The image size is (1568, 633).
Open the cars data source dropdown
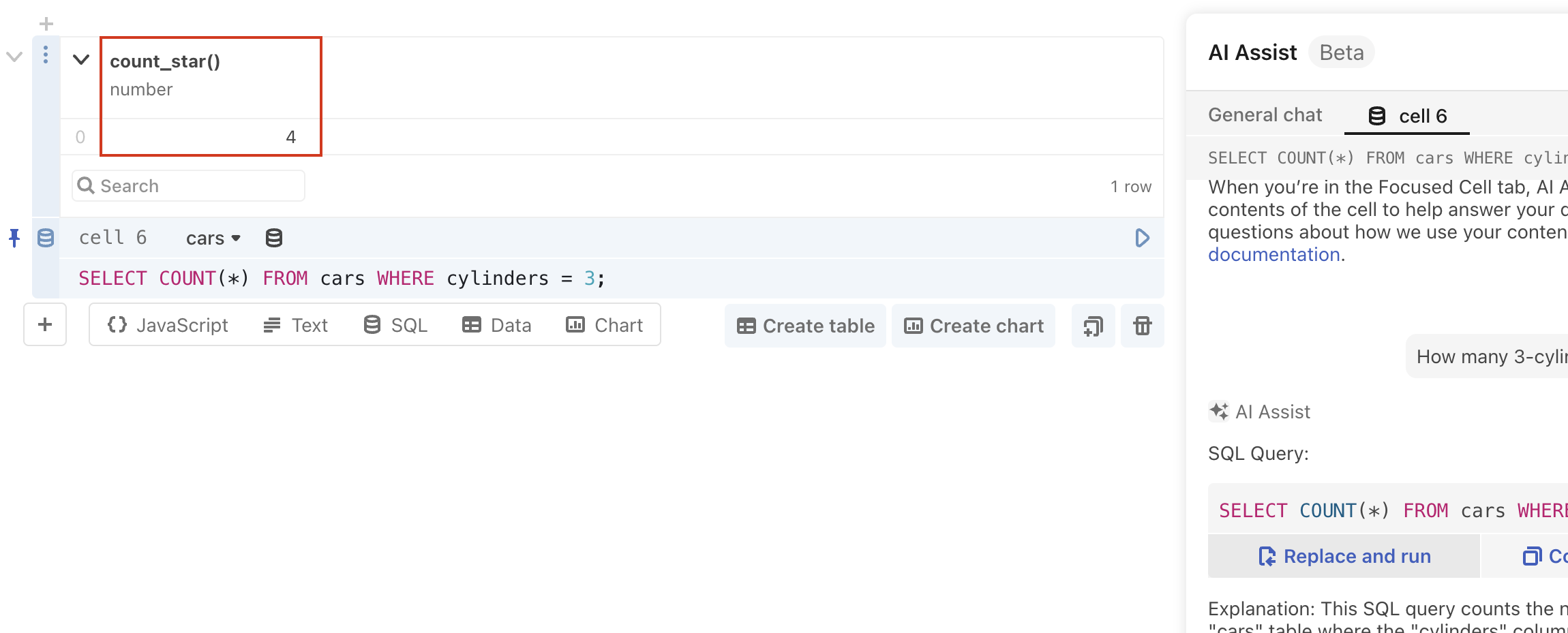click(x=213, y=238)
